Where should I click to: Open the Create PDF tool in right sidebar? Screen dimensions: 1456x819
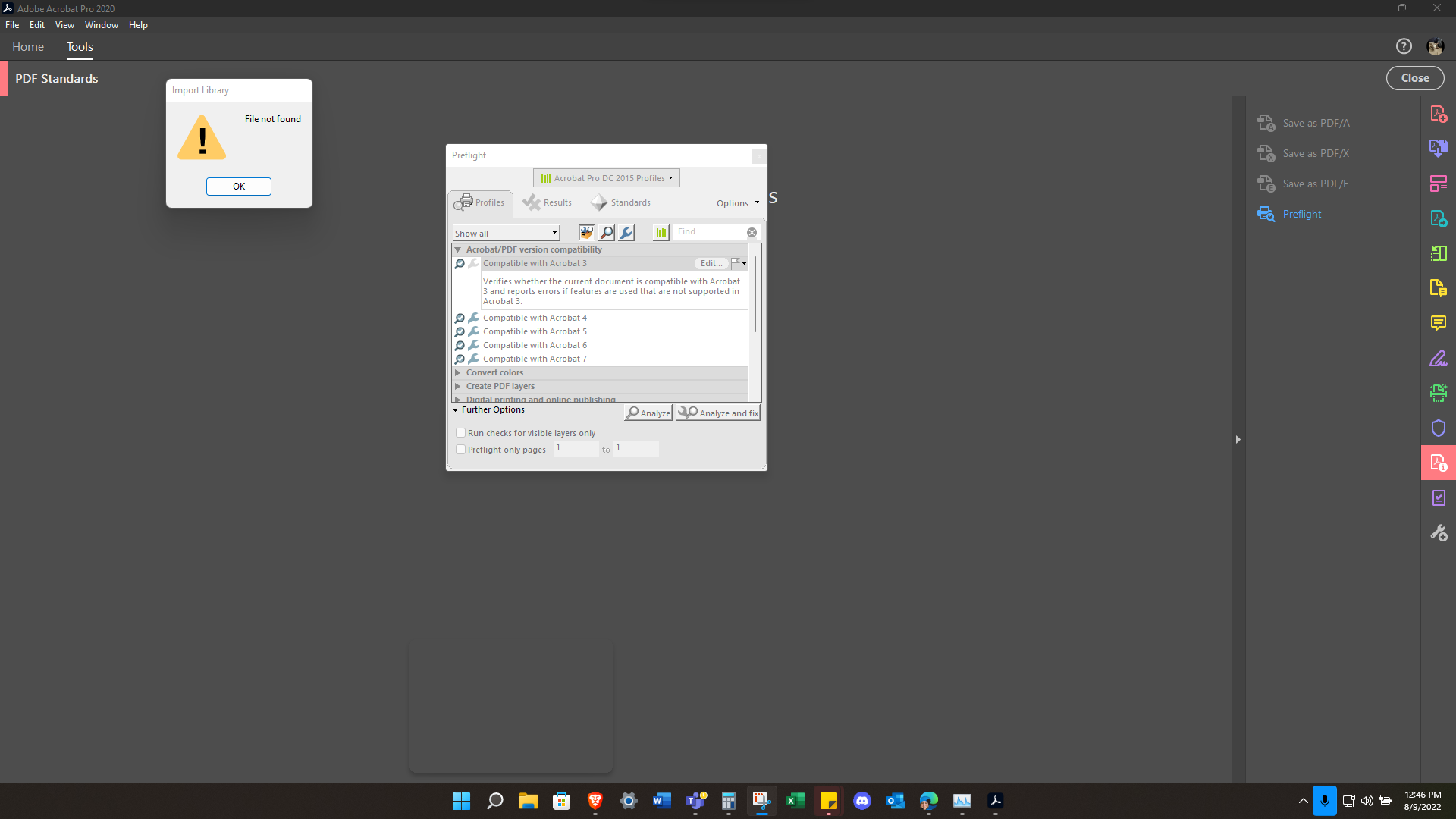coord(1438,113)
